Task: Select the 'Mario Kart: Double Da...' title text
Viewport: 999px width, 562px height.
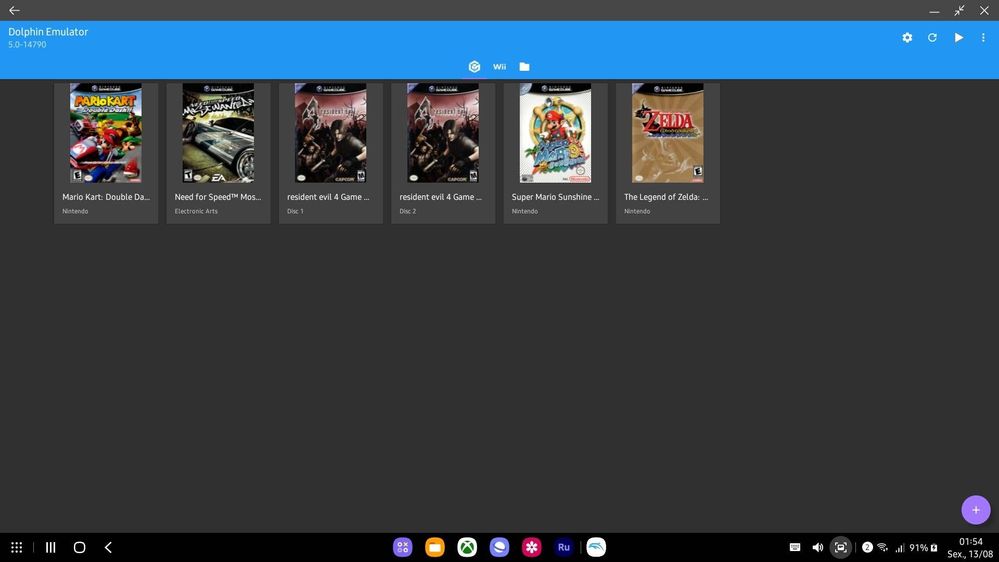Action: pyautogui.click(x=106, y=197)
